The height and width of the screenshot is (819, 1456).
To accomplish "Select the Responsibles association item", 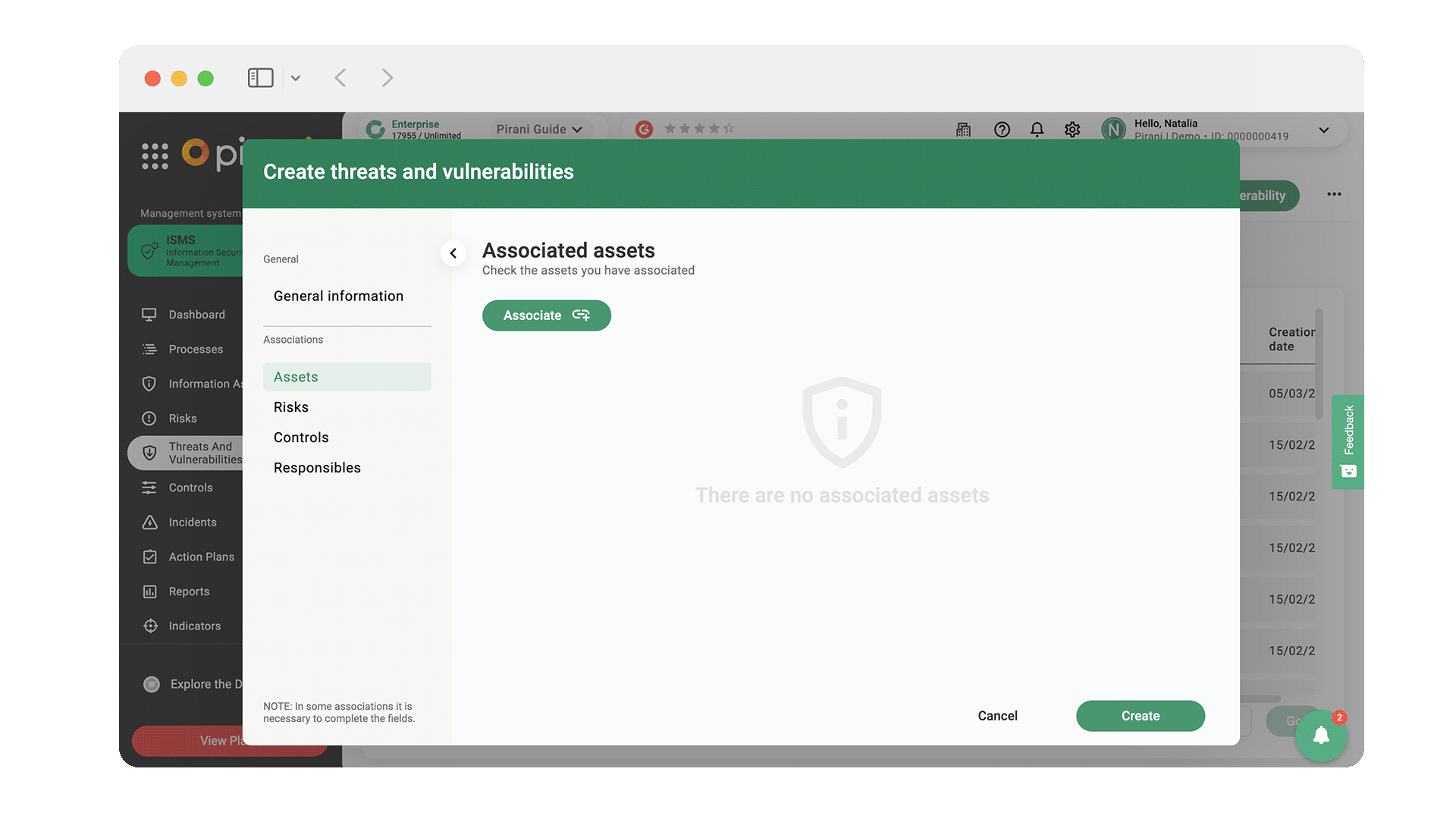I will click(x=317, y=468).
